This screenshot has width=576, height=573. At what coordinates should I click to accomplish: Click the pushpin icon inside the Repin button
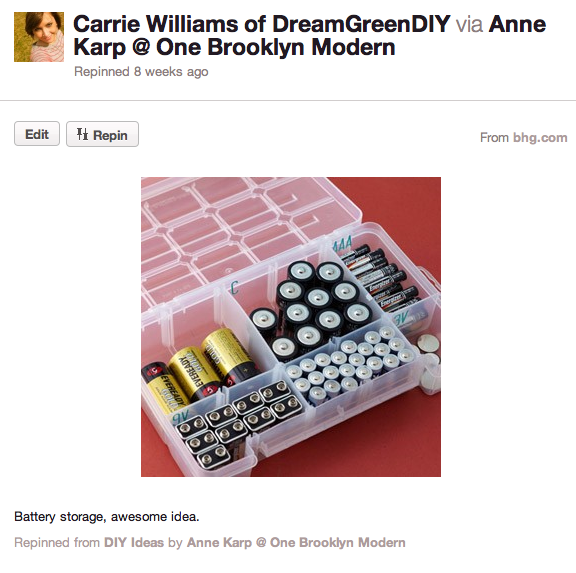pos(82,134)
